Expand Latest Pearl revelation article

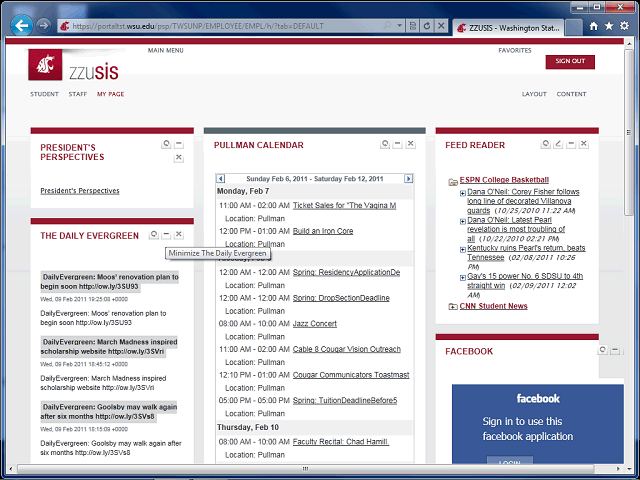462,221
